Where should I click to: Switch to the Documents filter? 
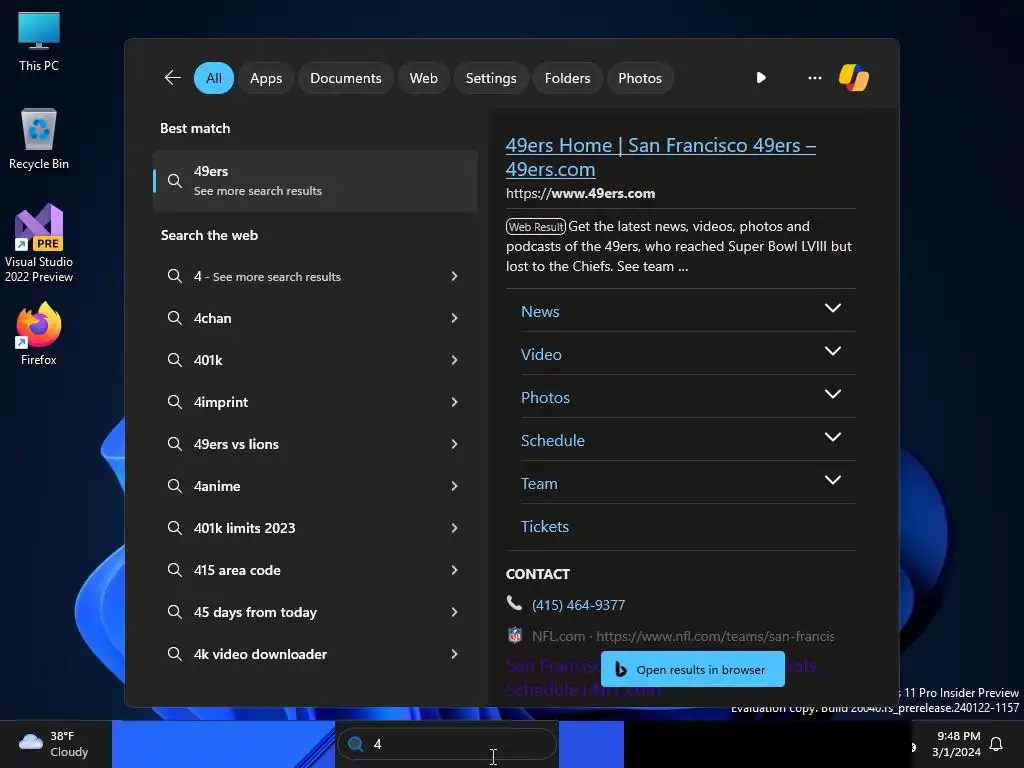pyautogui.click(x=345, y=78)
